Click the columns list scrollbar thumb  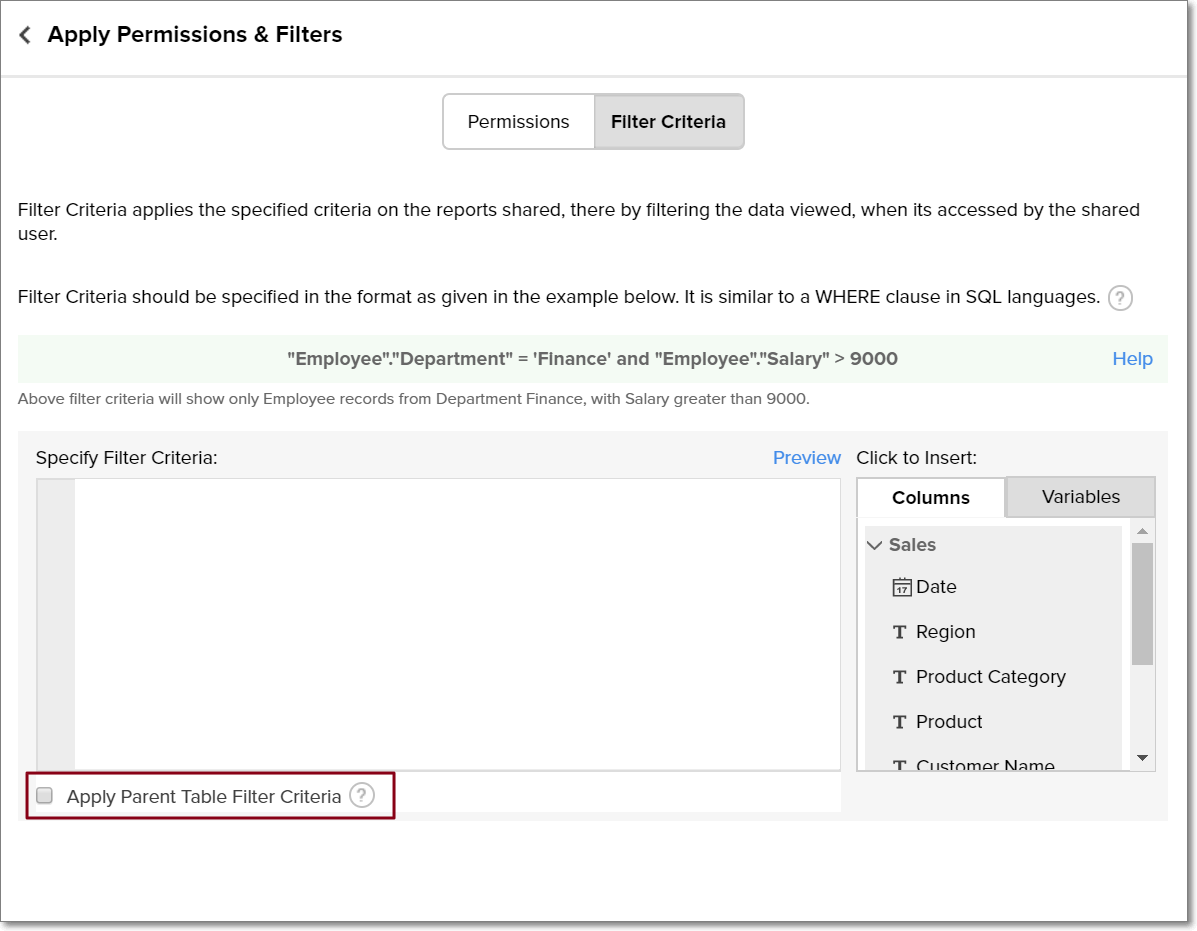(1142, 603)
